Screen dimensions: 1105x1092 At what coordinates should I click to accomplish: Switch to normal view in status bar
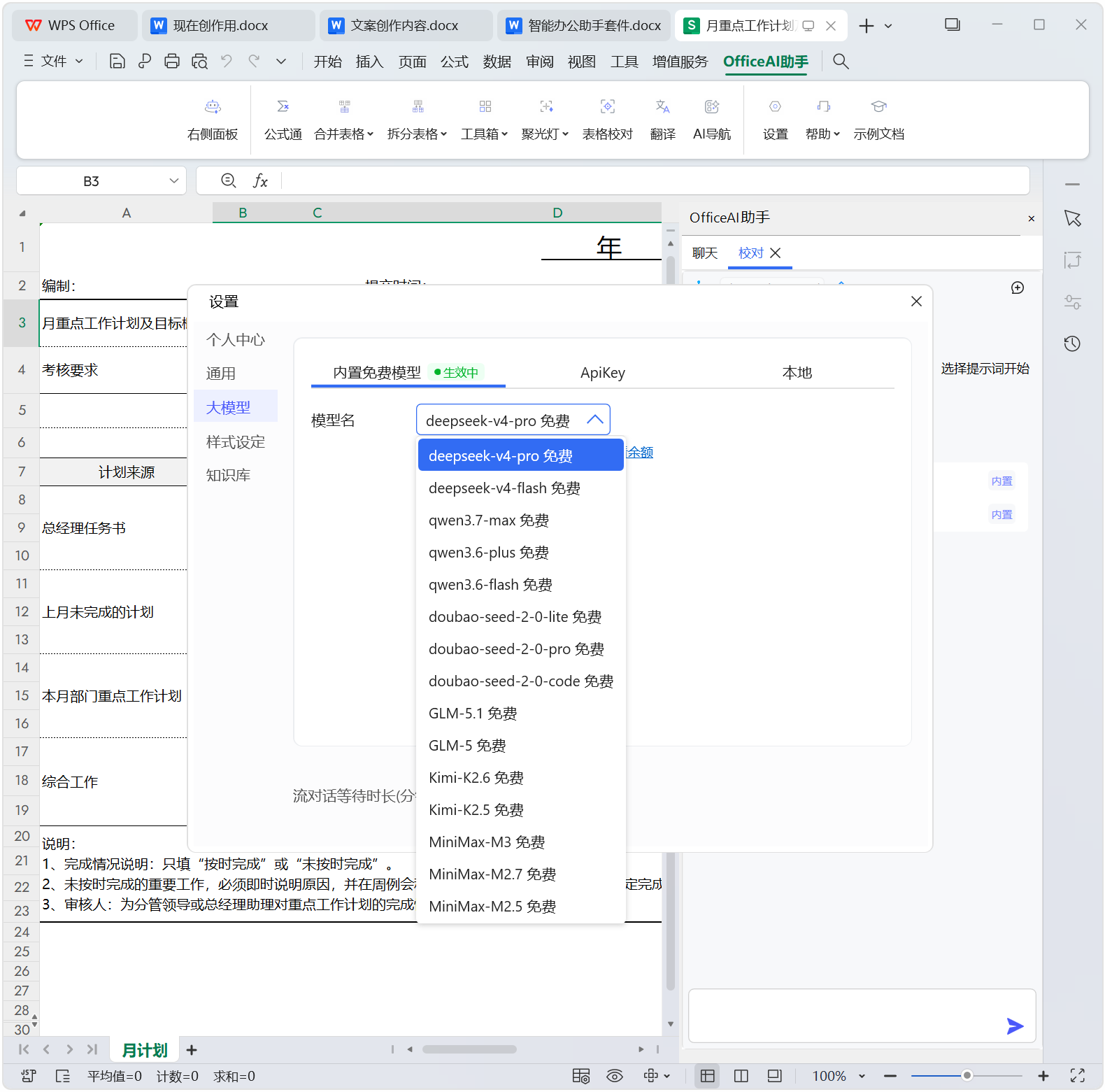point(708,1076)
